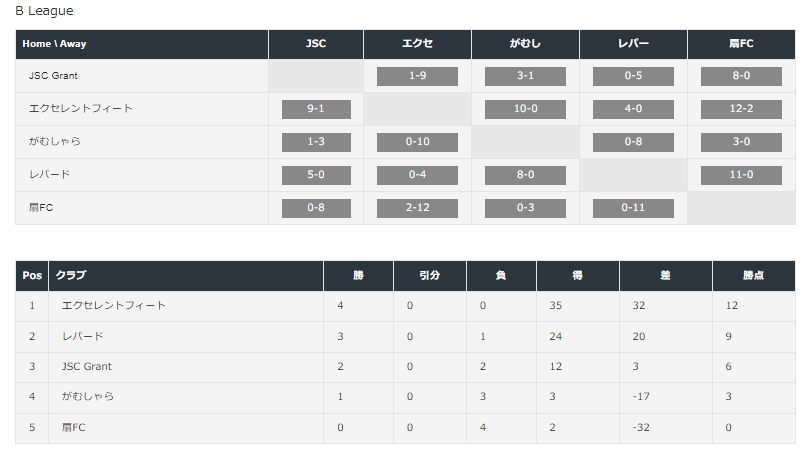The image size is (807, 461).
Task: Click the 0-10 score in the がむしゃら row
Action: (417, 142)
